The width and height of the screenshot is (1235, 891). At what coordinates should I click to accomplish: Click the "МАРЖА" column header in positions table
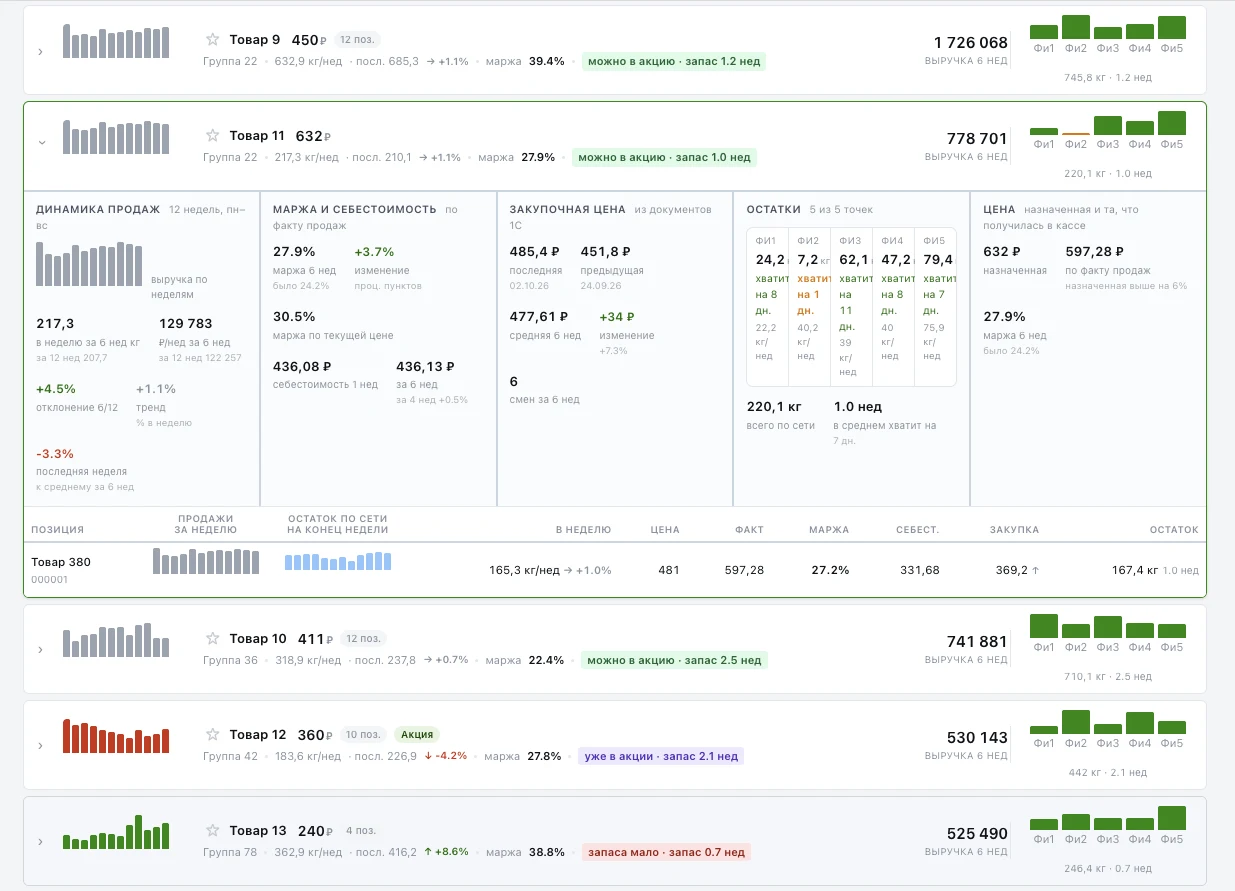829,530
